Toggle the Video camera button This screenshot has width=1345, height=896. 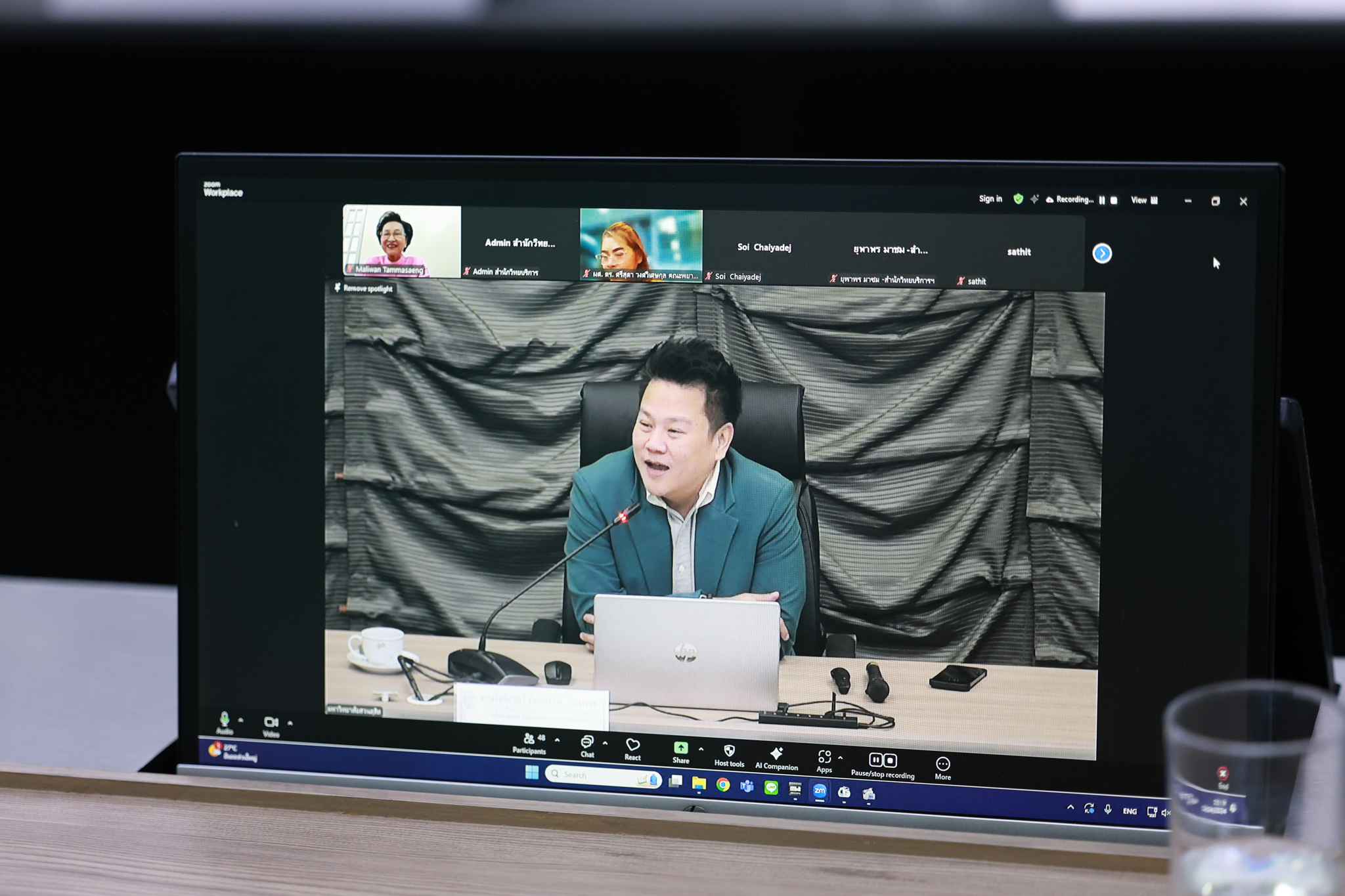tap(271, 726)
